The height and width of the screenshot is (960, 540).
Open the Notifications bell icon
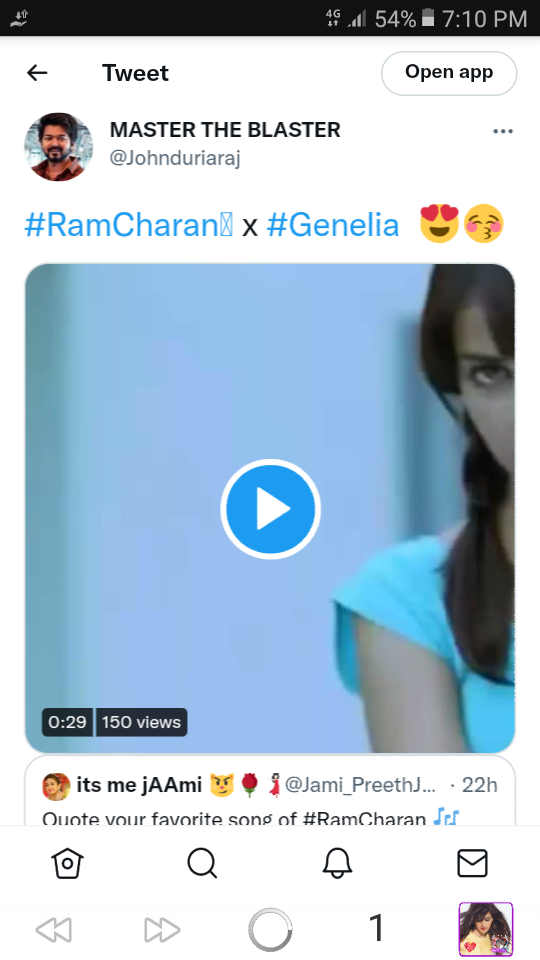coord(337,864)
